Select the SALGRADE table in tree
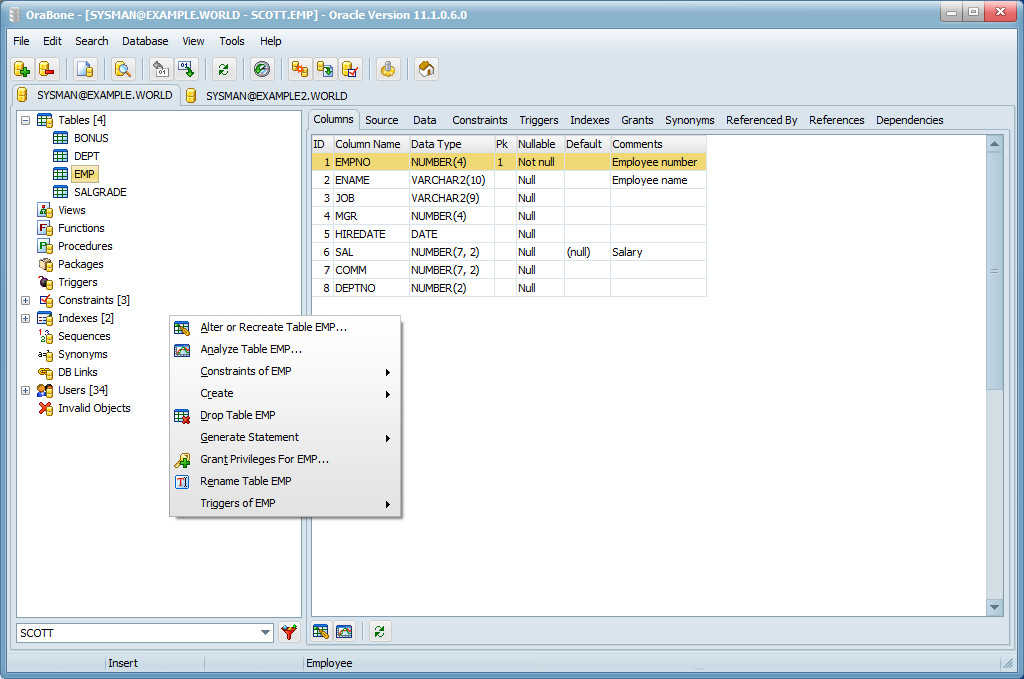 pos(100,192)
